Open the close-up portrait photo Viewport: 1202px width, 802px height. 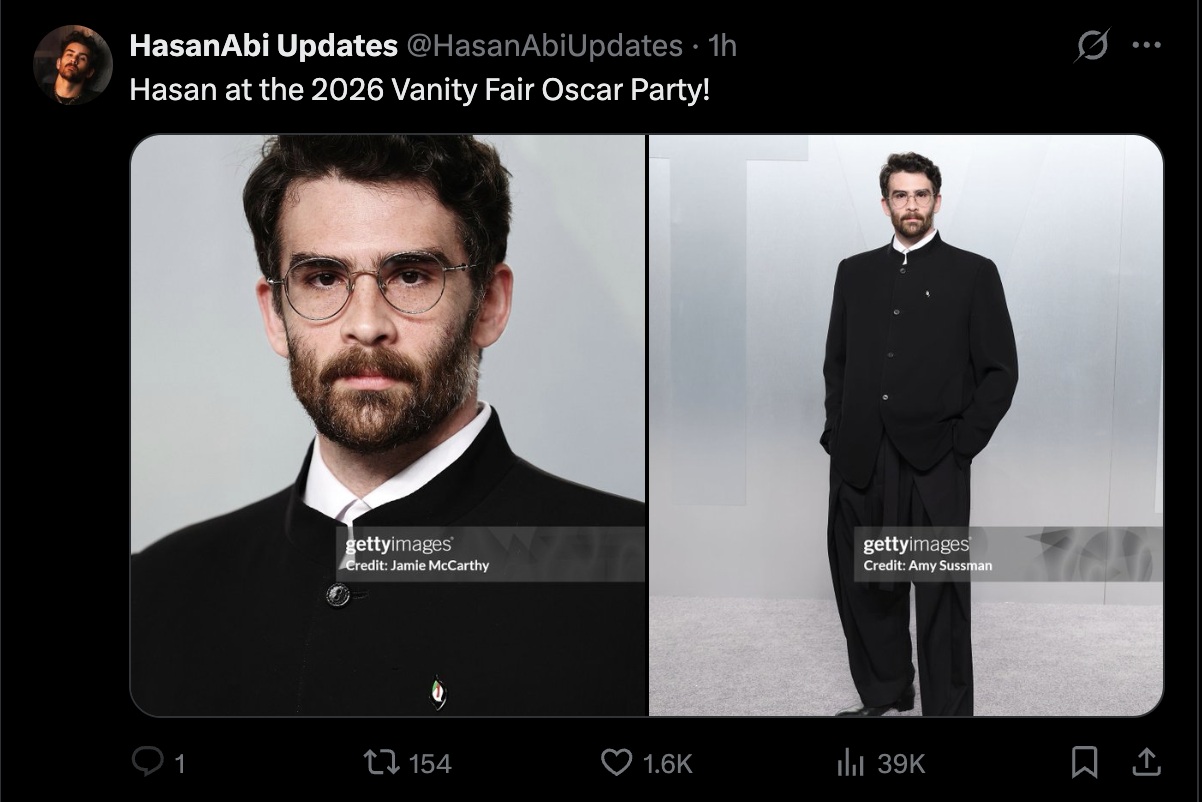pos(388,426)
